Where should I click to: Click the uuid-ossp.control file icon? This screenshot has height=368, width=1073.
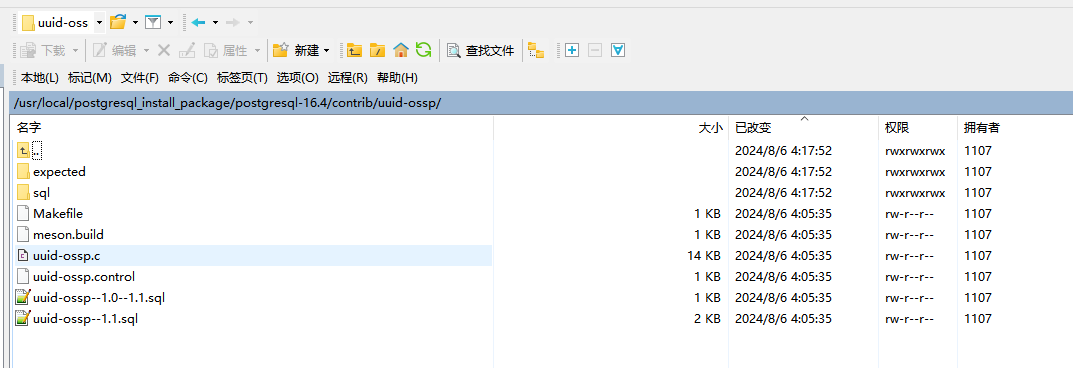tap(23, 277)
